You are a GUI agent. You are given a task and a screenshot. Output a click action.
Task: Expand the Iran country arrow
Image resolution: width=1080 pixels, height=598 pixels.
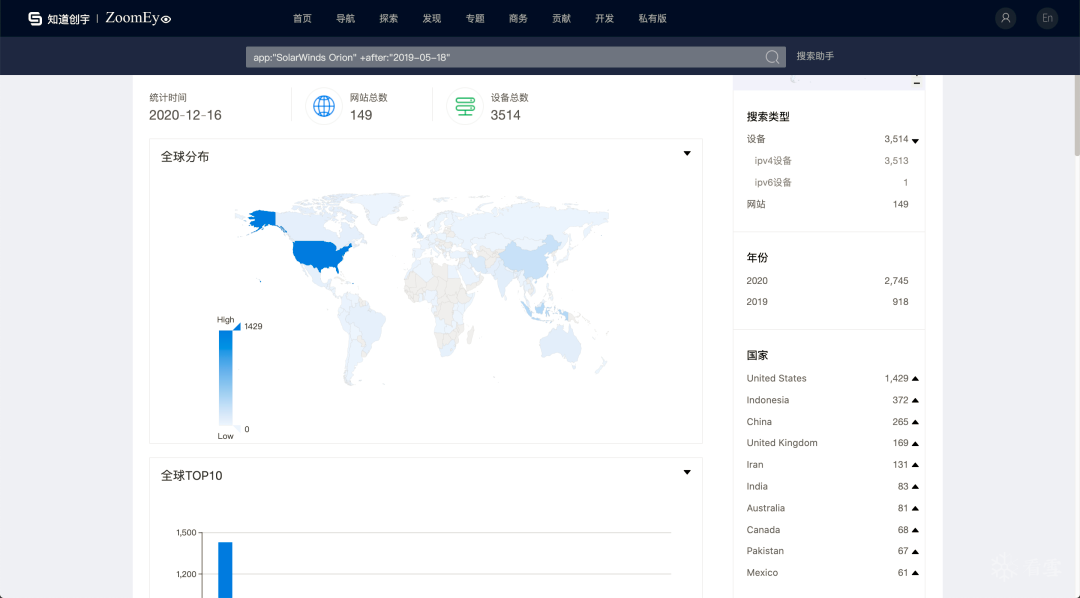pyautogui.click(x=915, y=465)
